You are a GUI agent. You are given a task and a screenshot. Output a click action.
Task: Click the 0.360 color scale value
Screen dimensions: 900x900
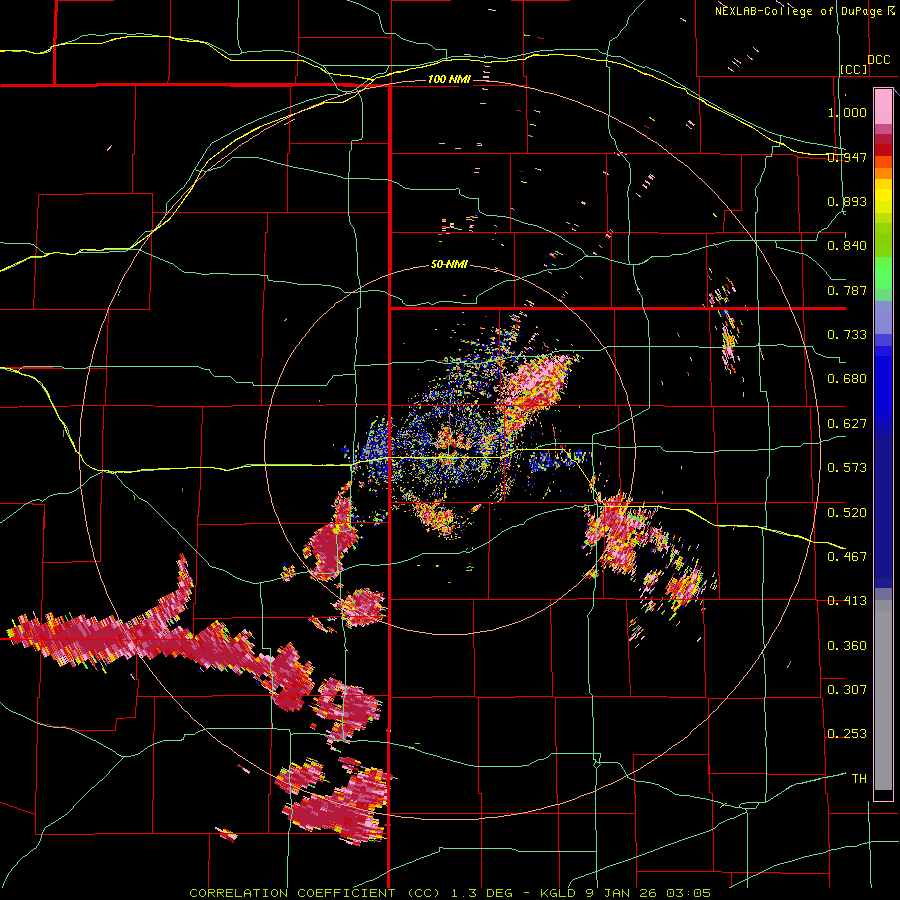pyautogui.click(x=847, y=646)
